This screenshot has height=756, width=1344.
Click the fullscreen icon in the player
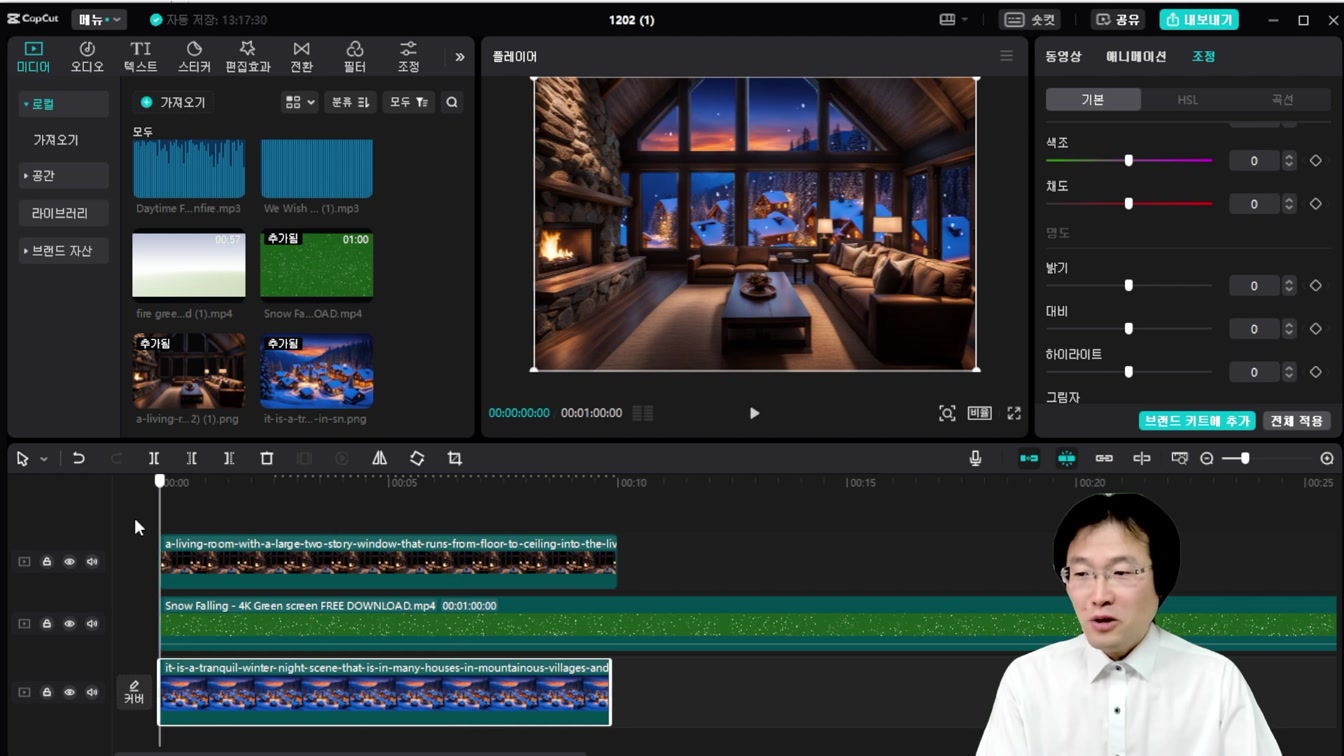click(x=1014, y=413)
